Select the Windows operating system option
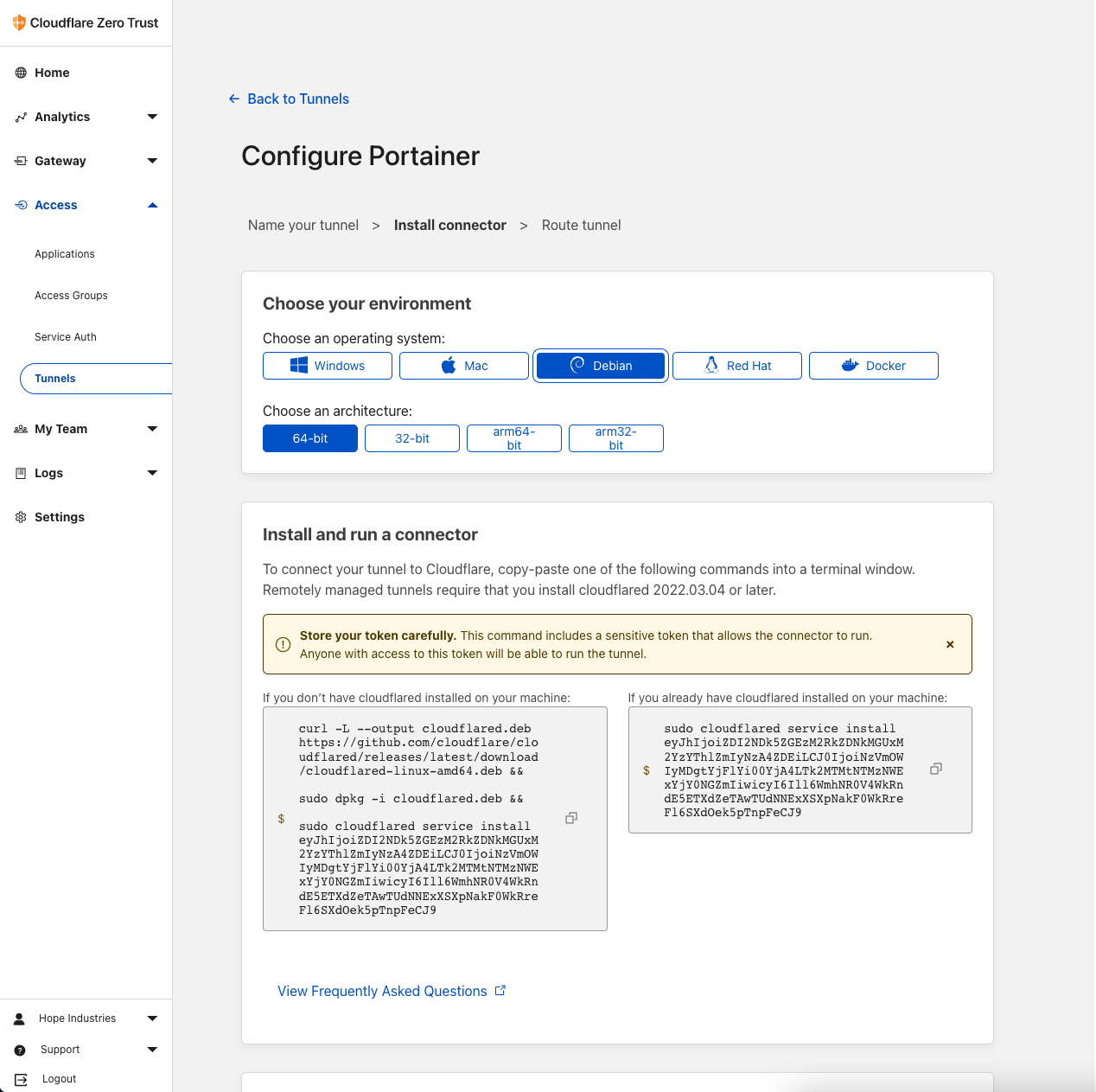The height and width of the screenshot is (1092, 1096). [327, 366]
